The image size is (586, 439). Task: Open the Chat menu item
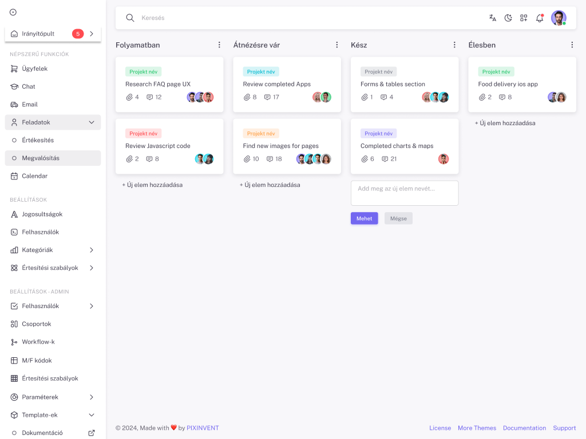pyautogui.click(x=53, y=86)
